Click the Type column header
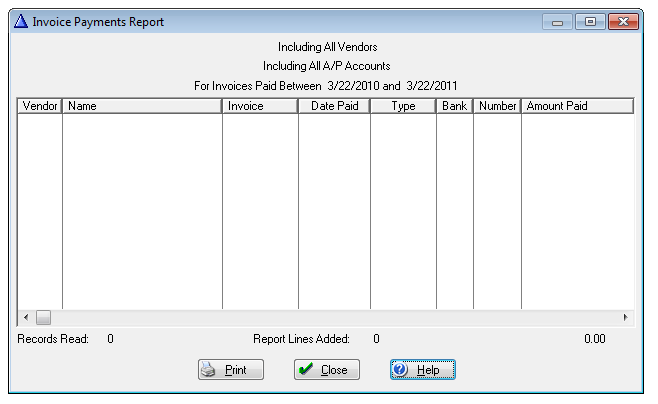Viewport: 658px width, 404px height. [403, 105]
